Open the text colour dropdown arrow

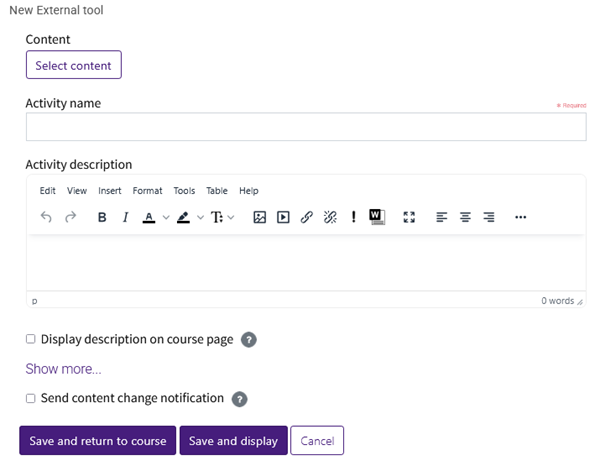pyautogui.click(x=166, y=217)
